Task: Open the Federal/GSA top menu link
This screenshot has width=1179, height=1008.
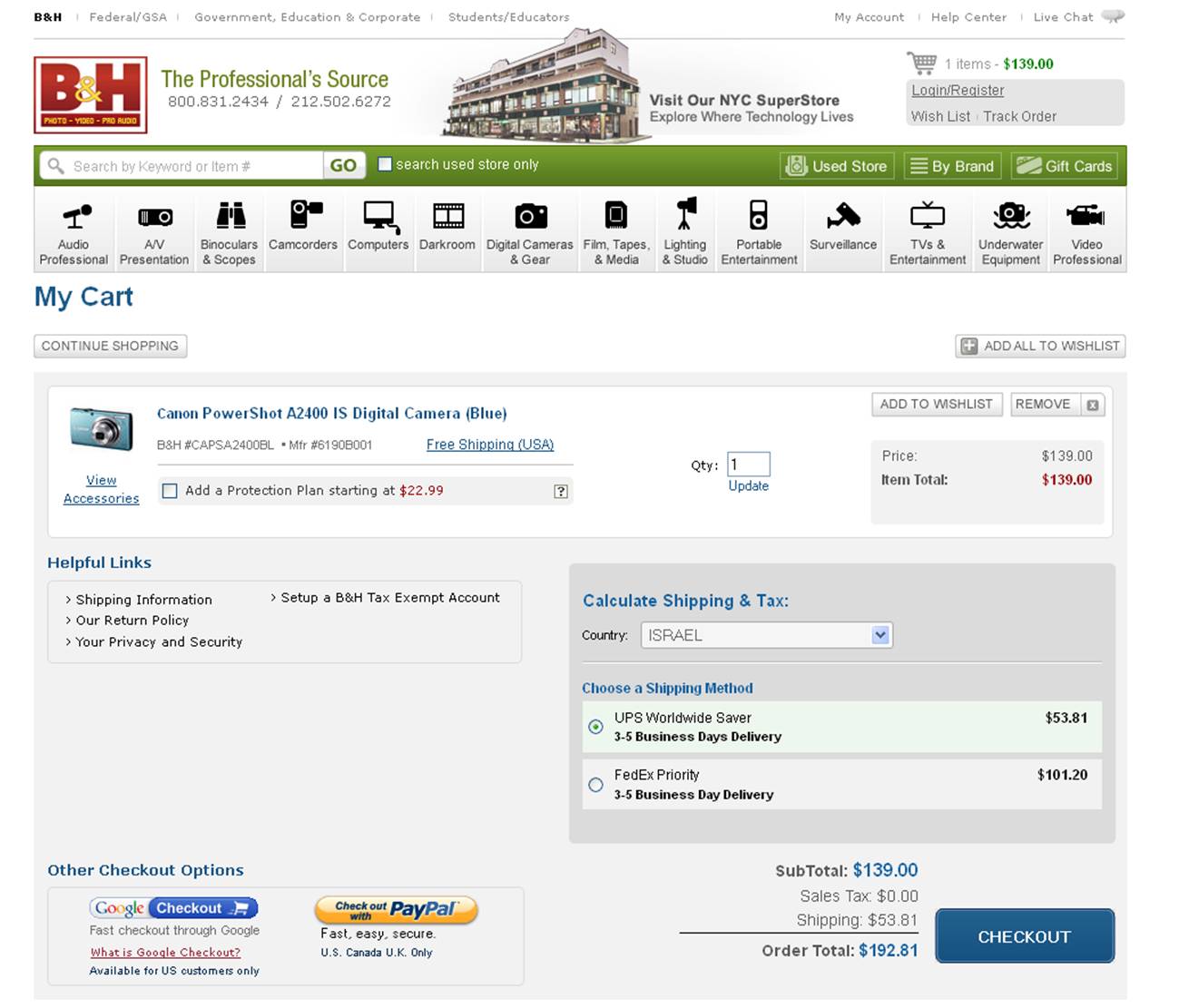Action: click(x=128, y=17)
